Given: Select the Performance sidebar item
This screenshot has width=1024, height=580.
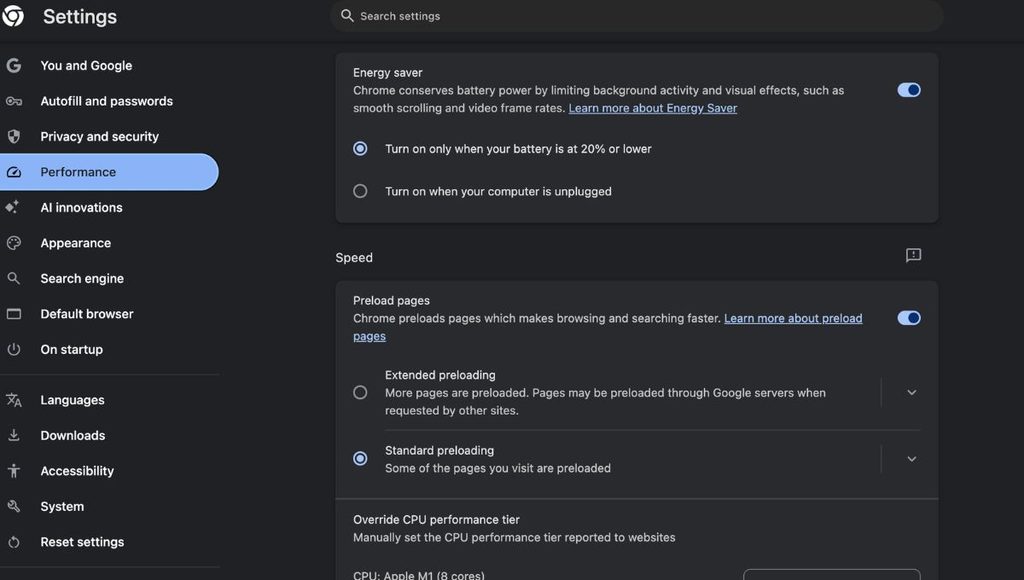Looking at the screenshot, I should (x=109, y=172).
